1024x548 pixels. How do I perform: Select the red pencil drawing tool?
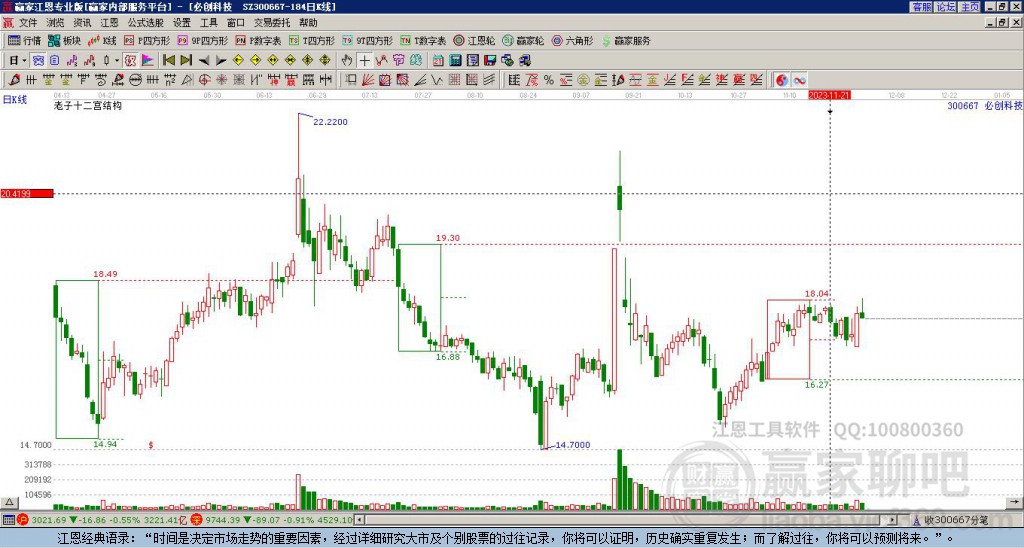[14, 80]
